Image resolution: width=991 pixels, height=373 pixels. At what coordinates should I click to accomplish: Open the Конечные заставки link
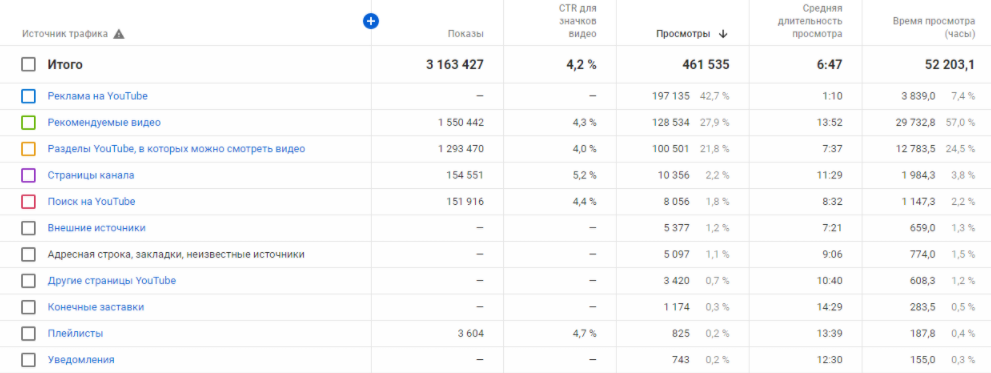pos(95,307)
